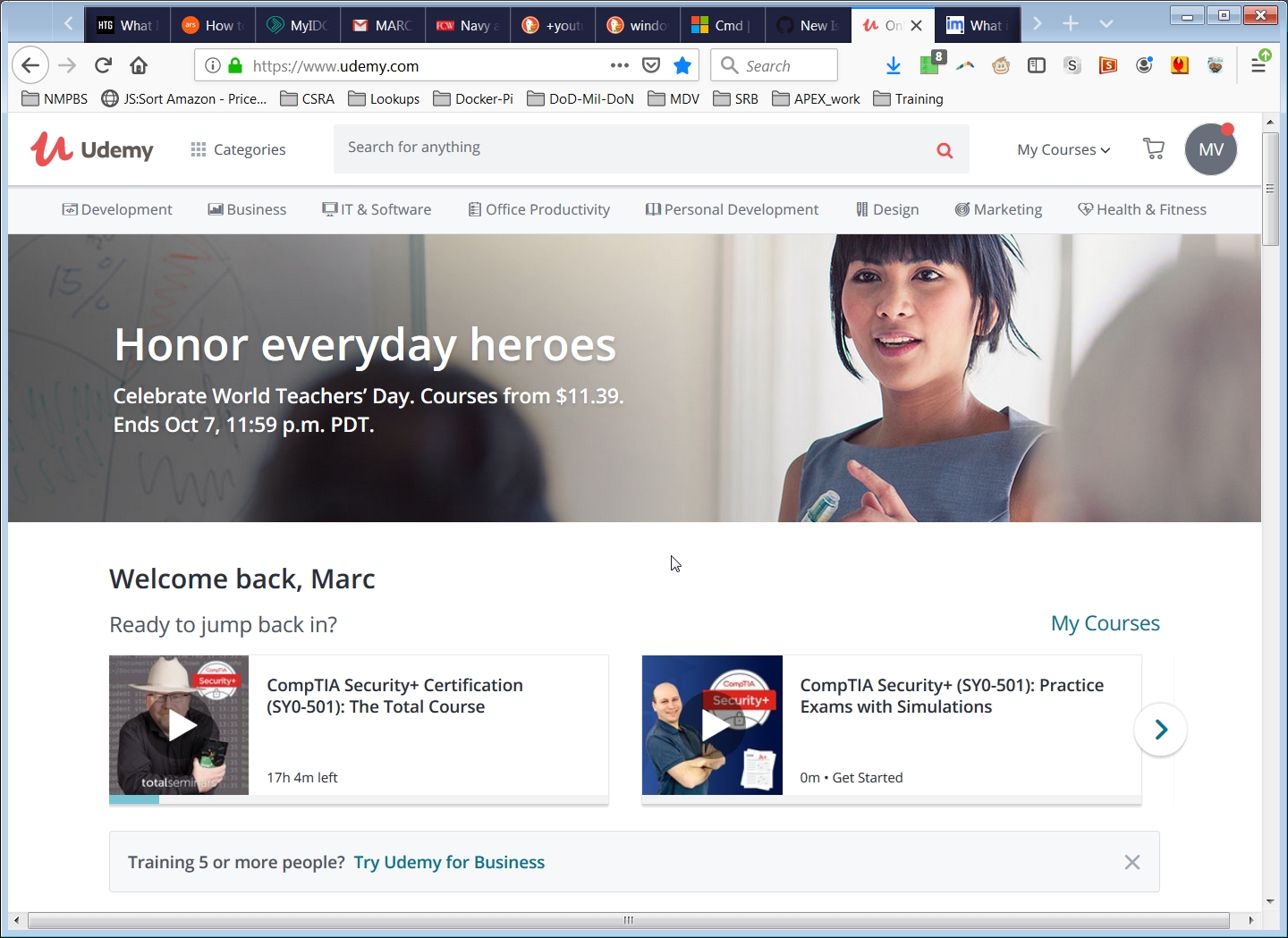Open the JS:Sort Amazon - Price bookmark
The width and height of the screenshot is (1288, 938).
pos(184,98)
